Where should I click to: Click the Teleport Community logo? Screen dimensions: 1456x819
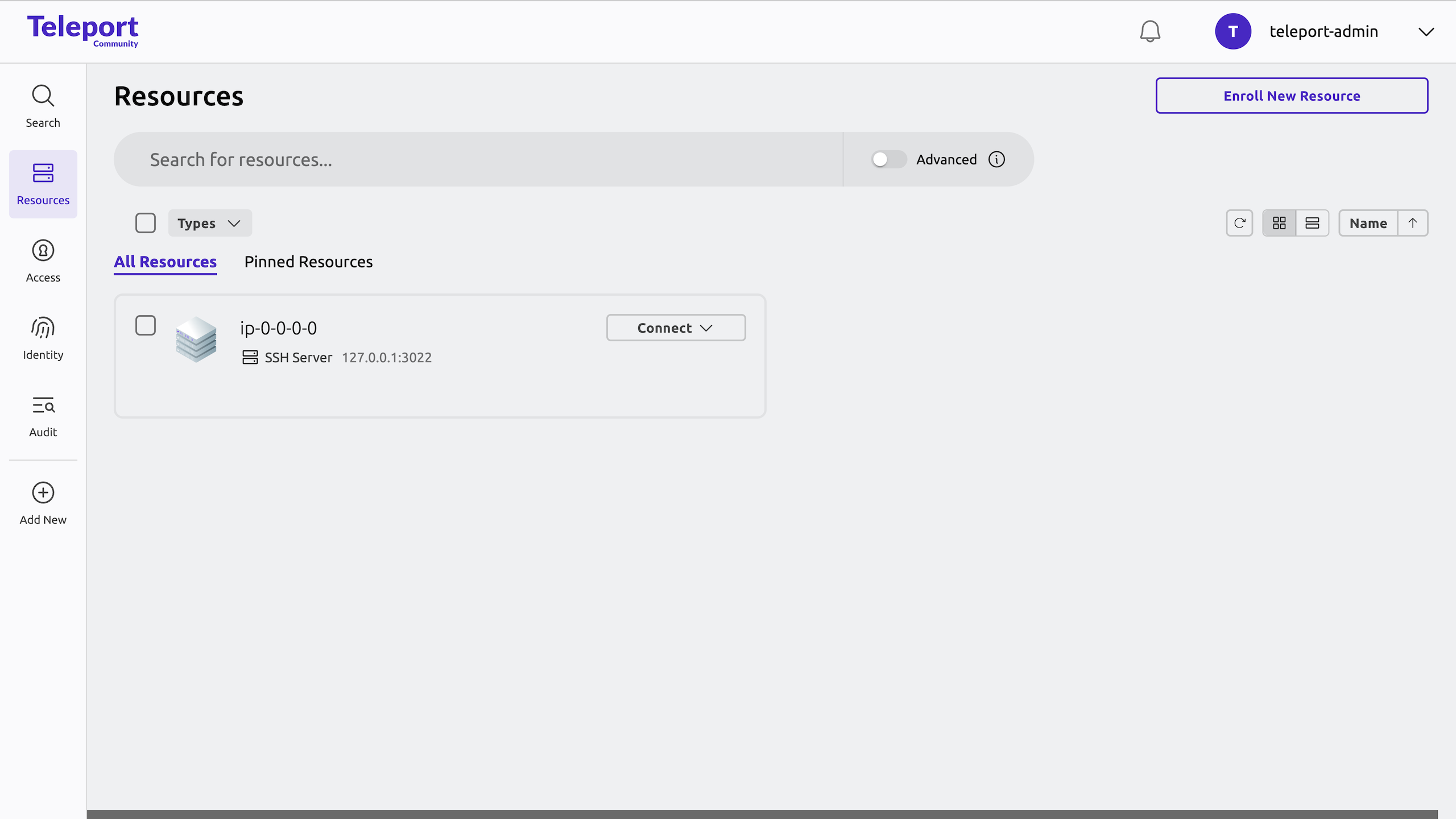(83, 30)
